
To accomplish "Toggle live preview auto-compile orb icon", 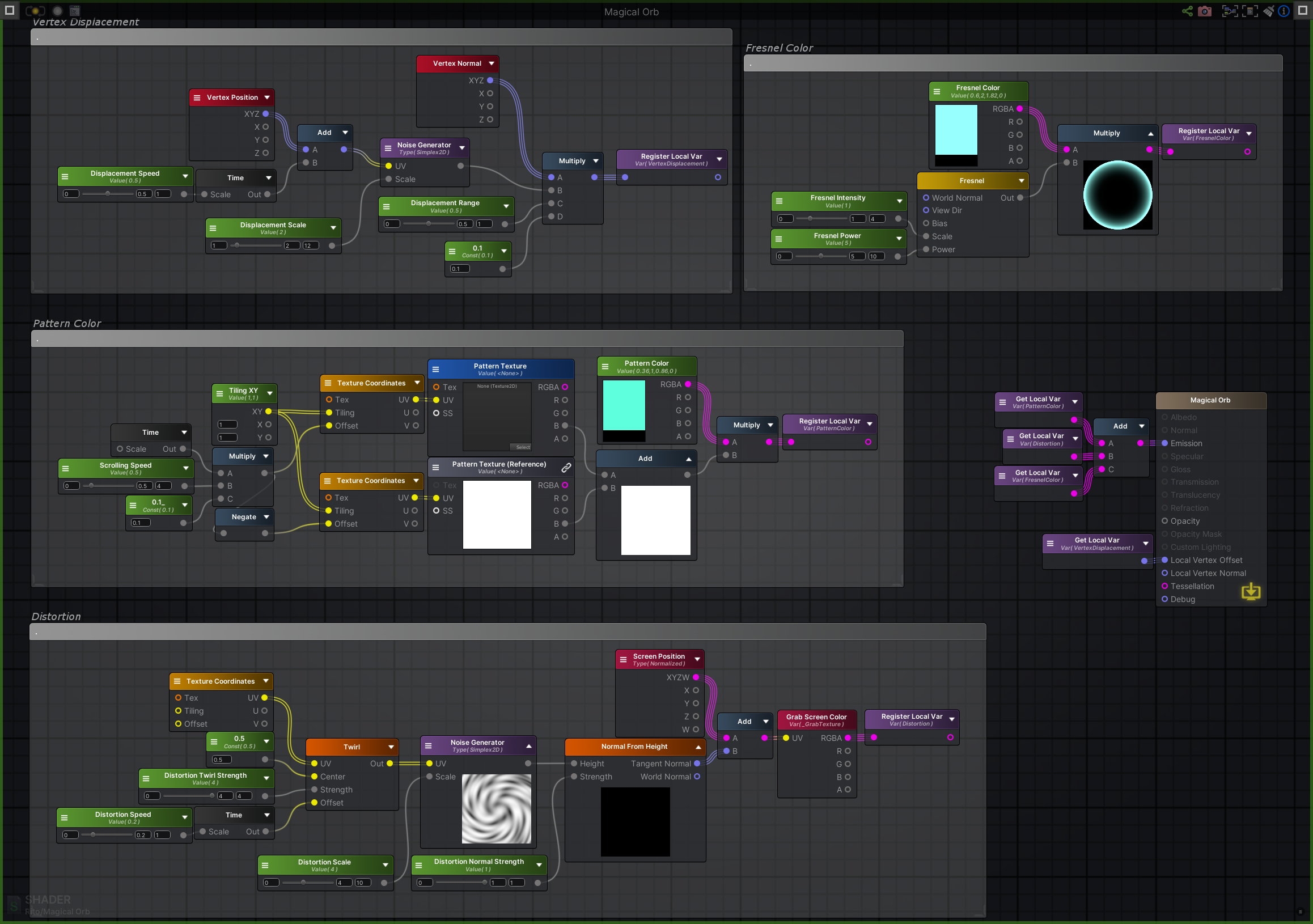I will tap(35, 11).
